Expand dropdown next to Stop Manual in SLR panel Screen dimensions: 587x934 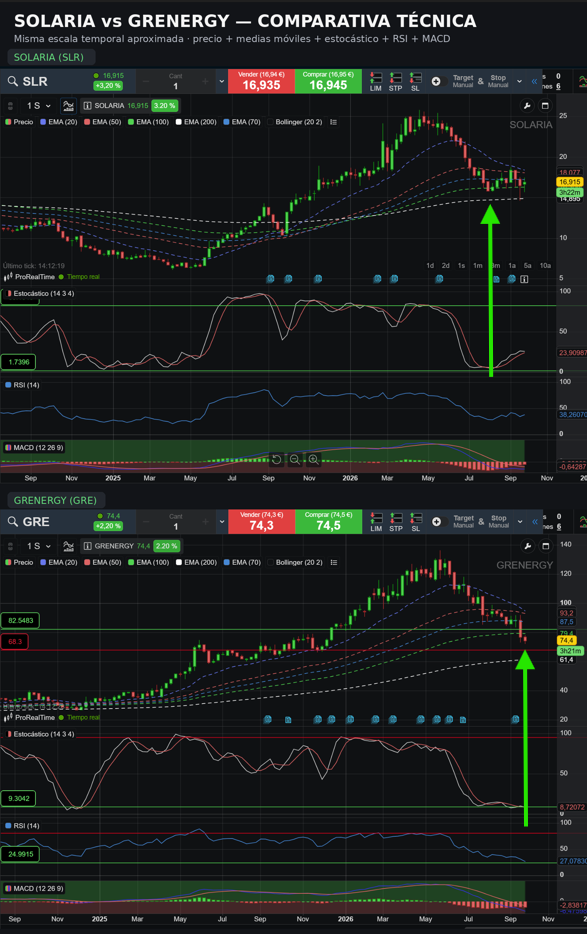519,82
